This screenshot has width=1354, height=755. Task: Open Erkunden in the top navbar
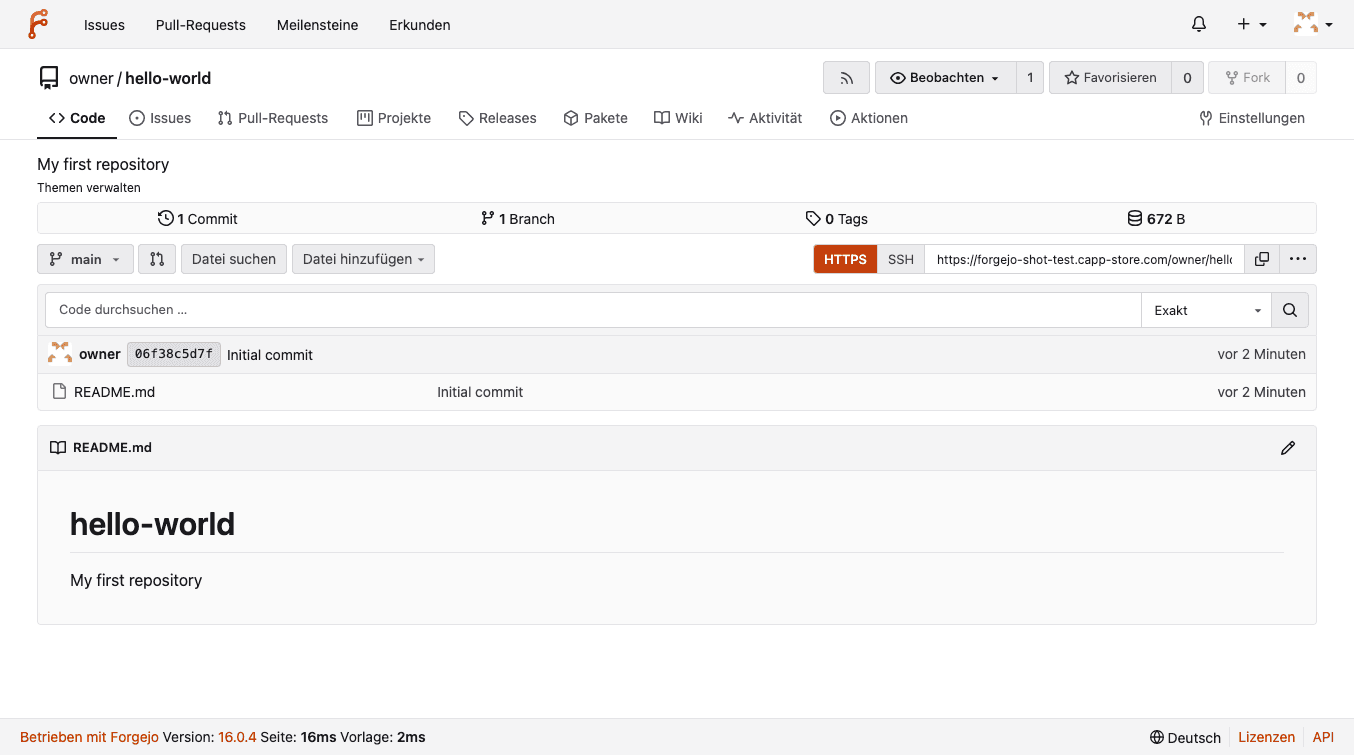tap(420, 25)
